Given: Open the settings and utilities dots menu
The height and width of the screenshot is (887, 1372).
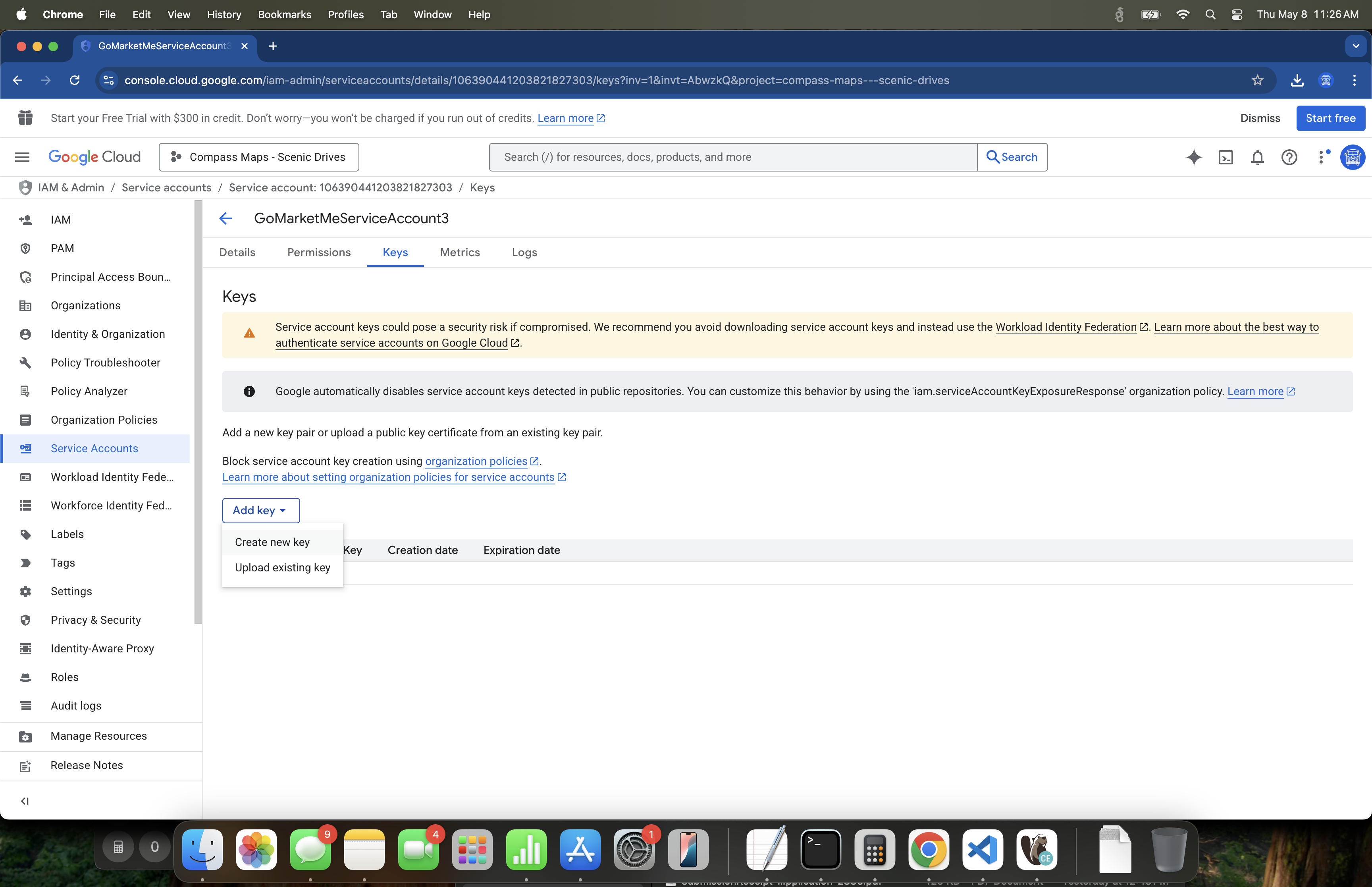Looking at the screenshot, I should [1322, 157].
